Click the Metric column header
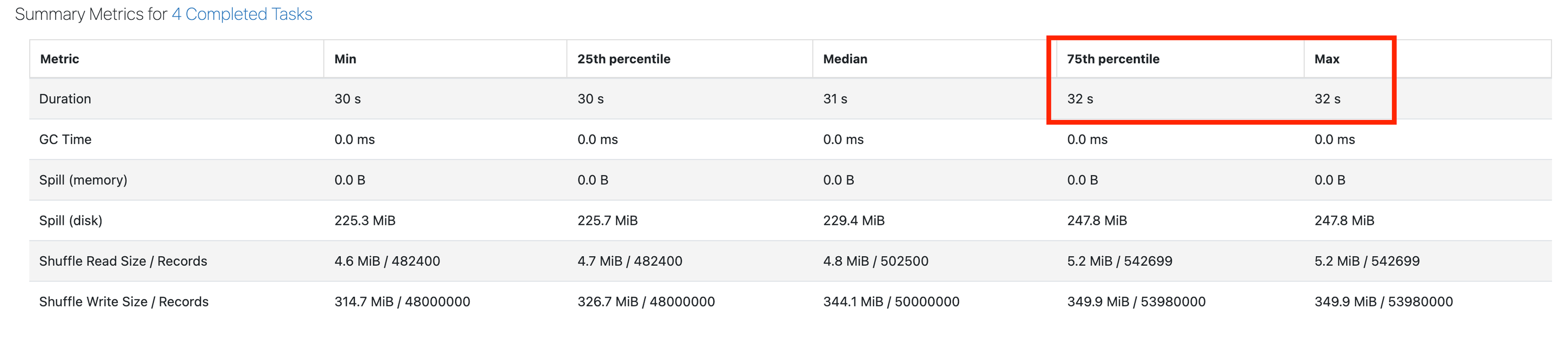Viewport: 1568px width, 337px height. click(60, 59)
